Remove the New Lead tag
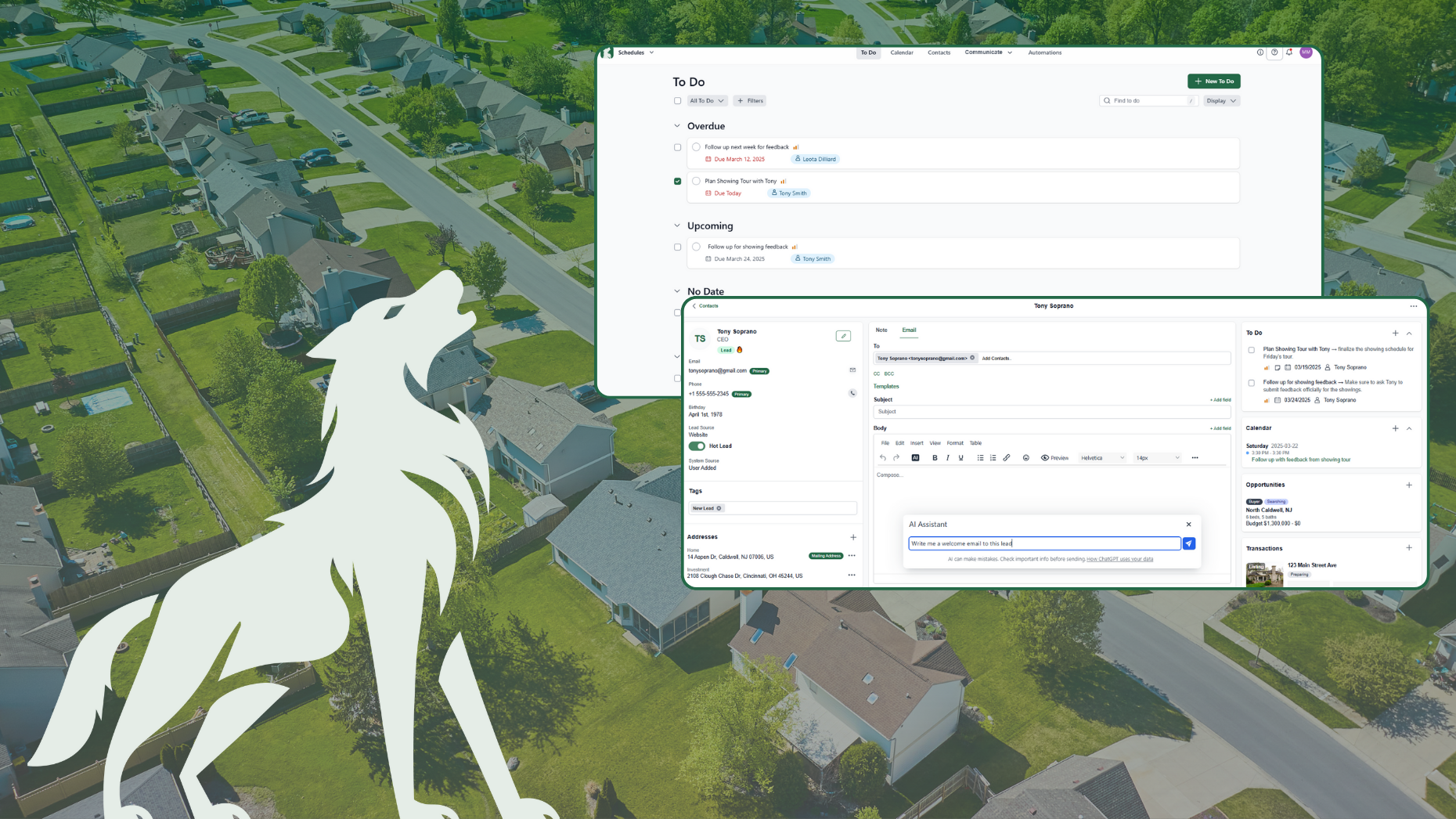 tap(719, 508)
